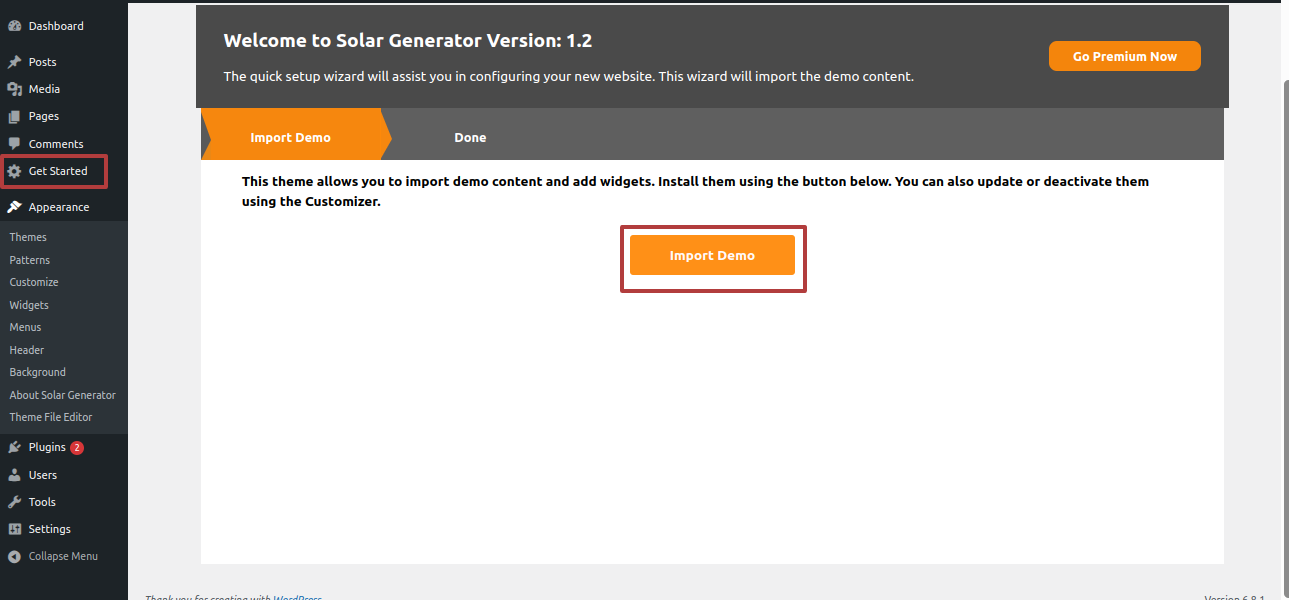
Task: Go to the Users section
Action: 42,475
